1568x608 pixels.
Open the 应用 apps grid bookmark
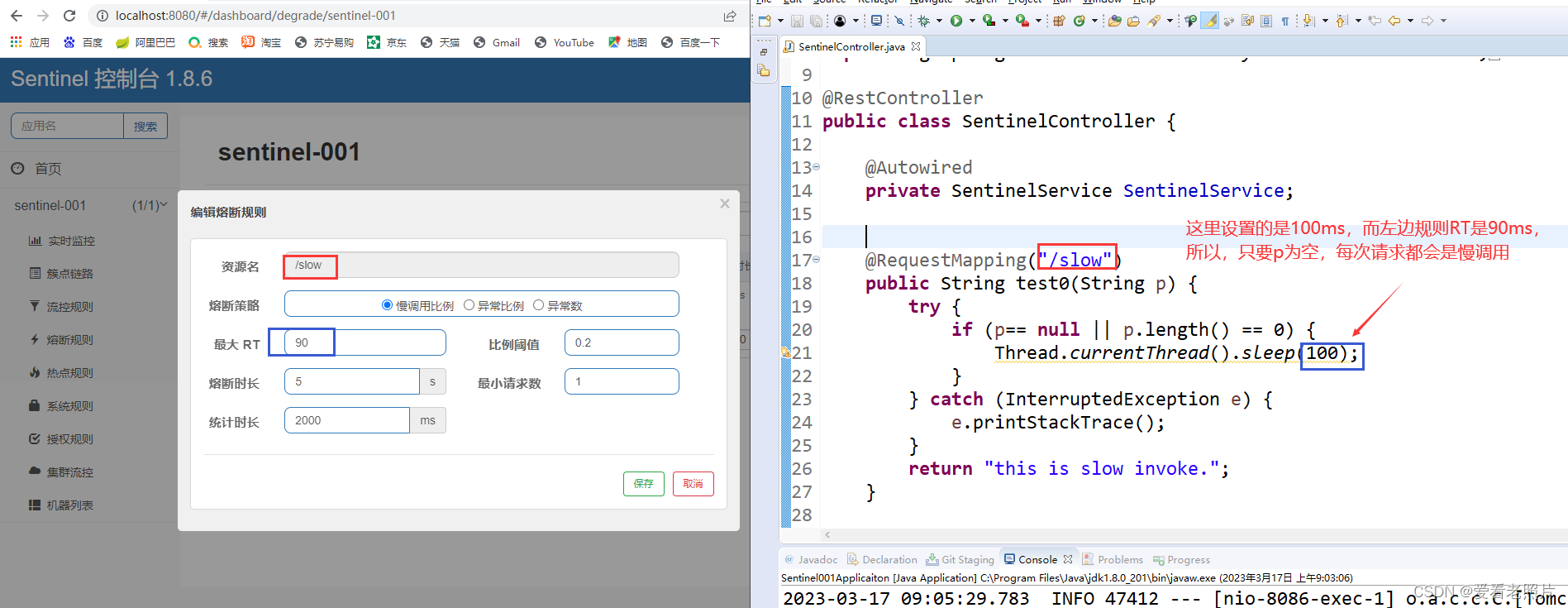(30, 42)
